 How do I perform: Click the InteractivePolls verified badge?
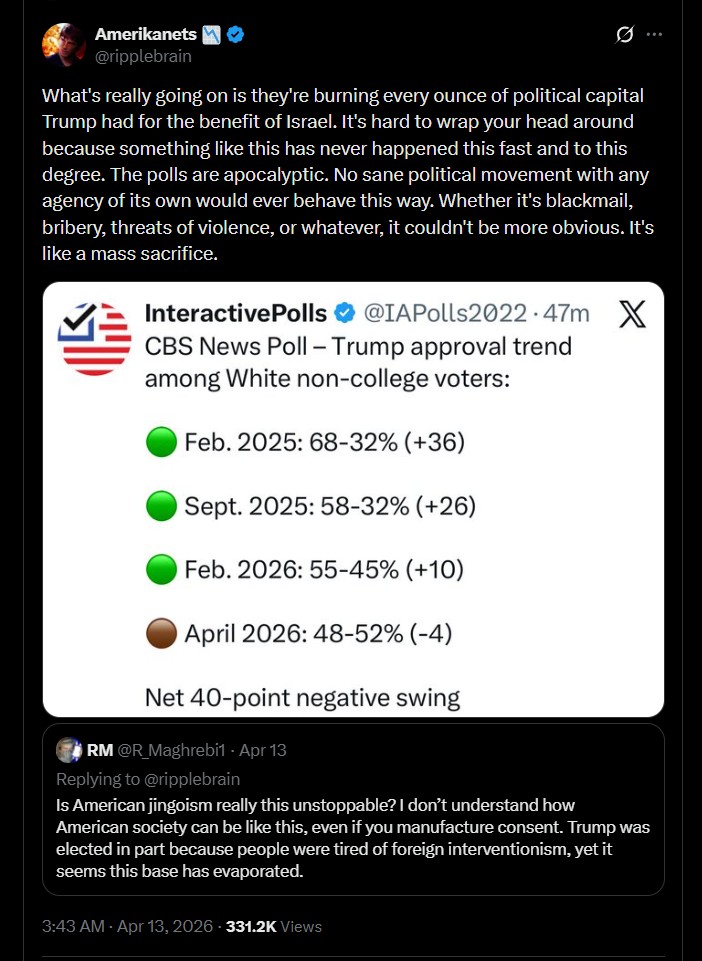[x=345, y=313]
